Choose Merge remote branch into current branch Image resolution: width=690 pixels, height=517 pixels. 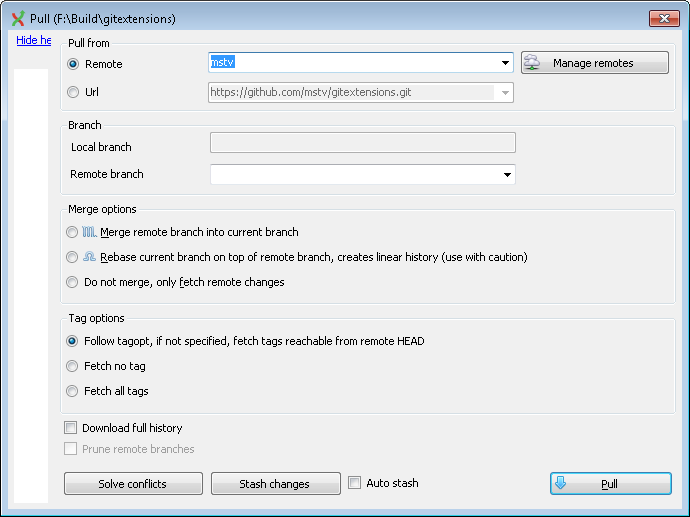point(72,232)
